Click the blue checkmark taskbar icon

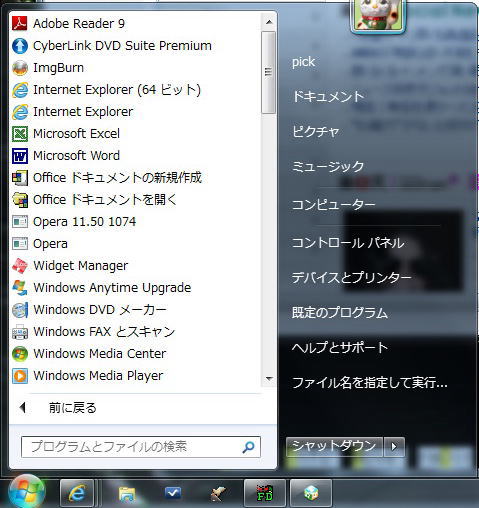tap(173, 493)
